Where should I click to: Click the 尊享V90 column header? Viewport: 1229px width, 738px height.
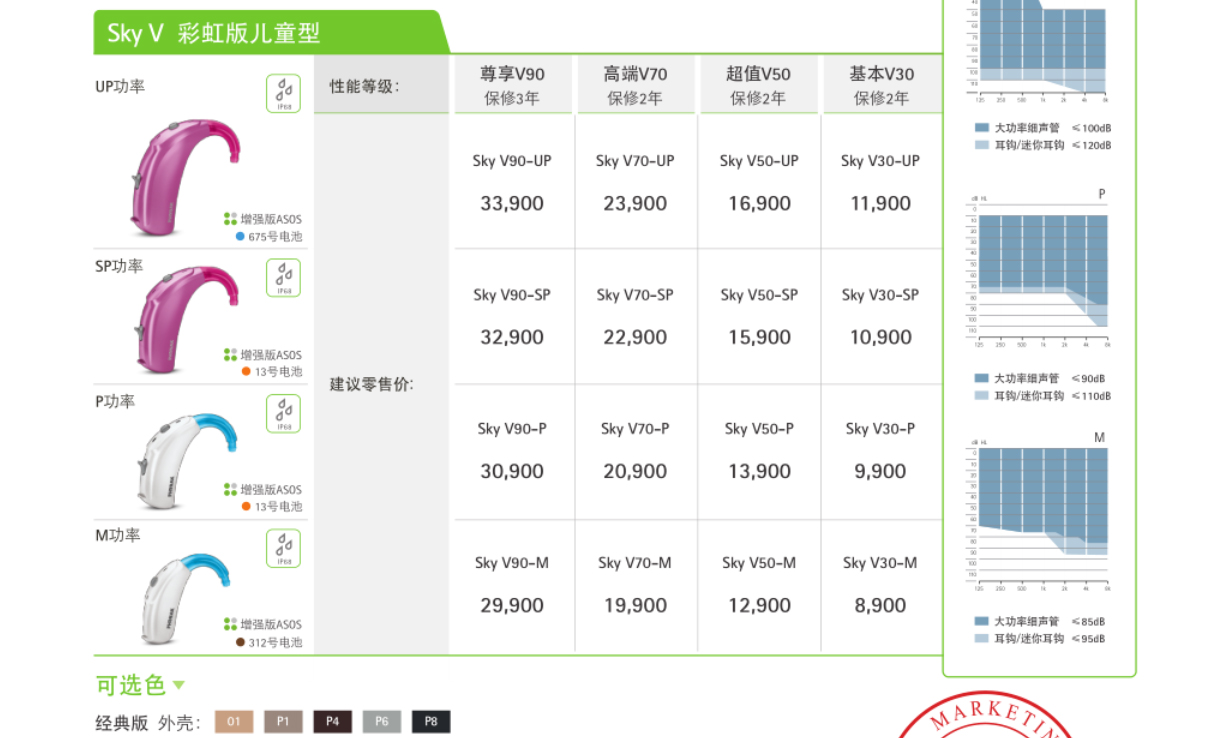coord(512,85)
